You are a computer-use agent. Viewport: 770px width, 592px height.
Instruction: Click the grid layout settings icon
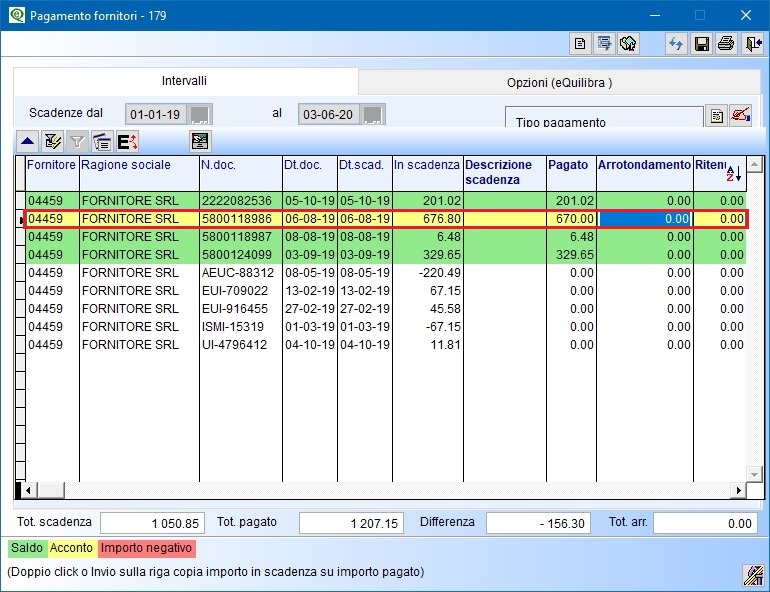coord(200,142)
